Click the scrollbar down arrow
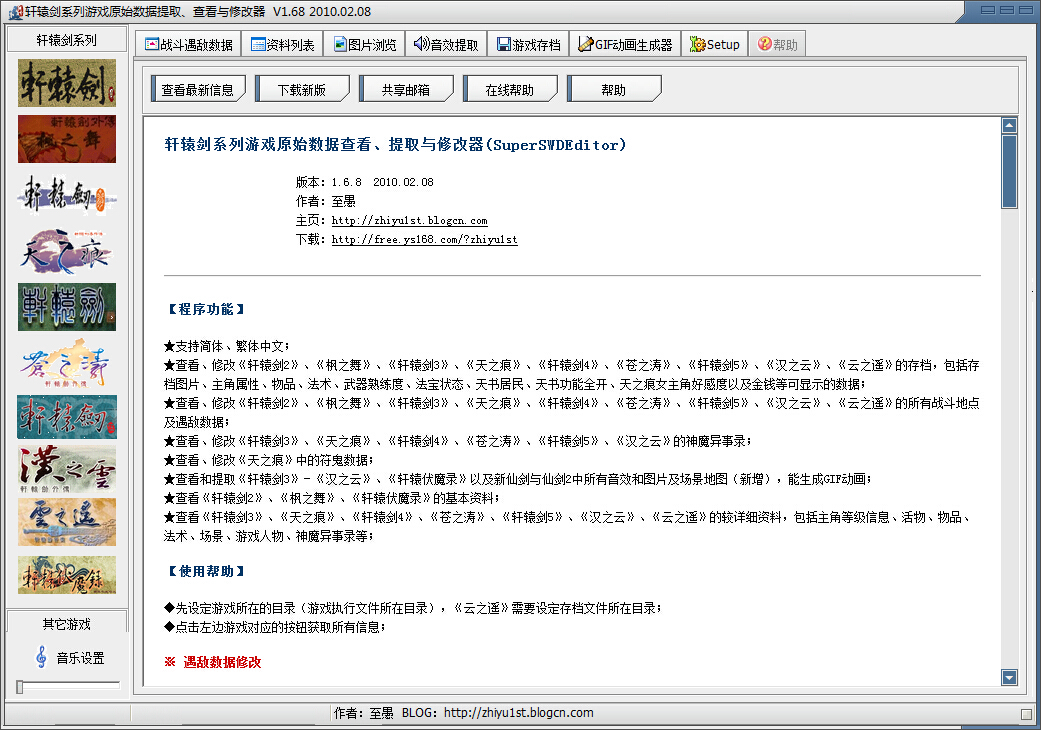The image size is (1041, 730). (x=1009, y=677)
